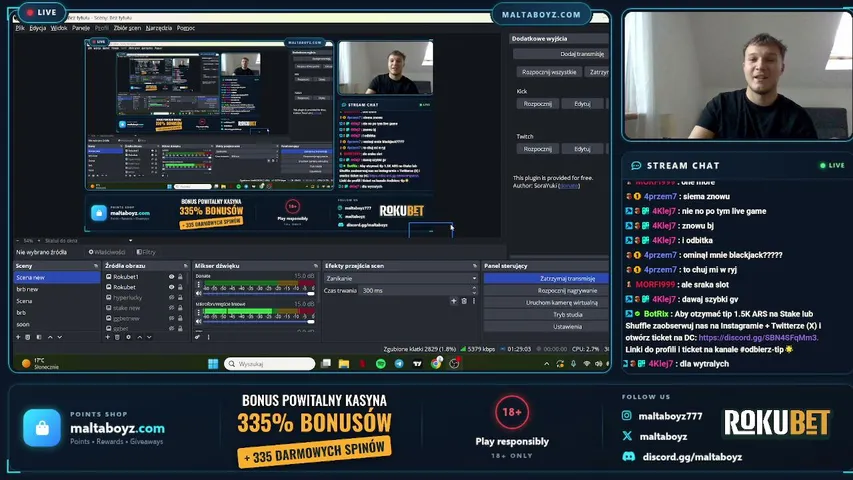Viewport: 853px width, 480px height.
Task: Open the Panele menu
Action: (81, 28)
